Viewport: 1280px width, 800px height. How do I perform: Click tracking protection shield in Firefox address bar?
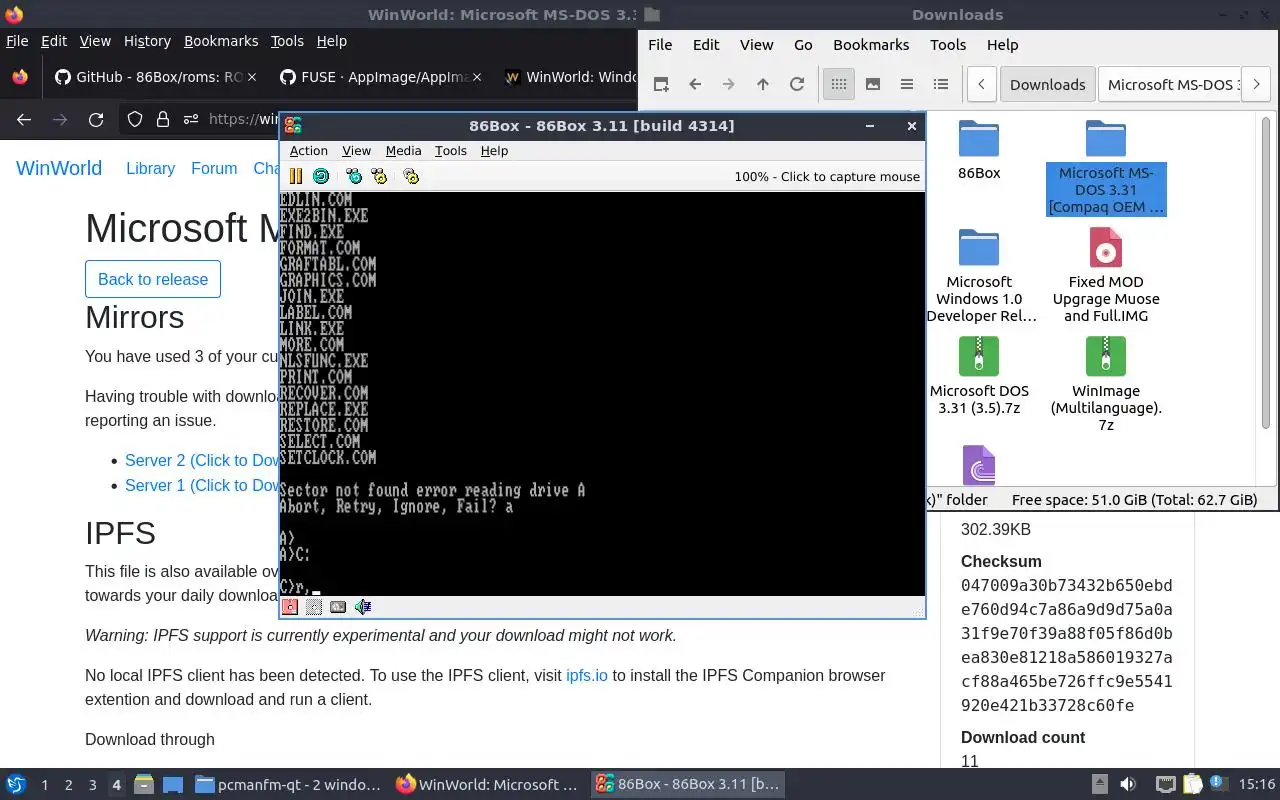pos(135,119)
